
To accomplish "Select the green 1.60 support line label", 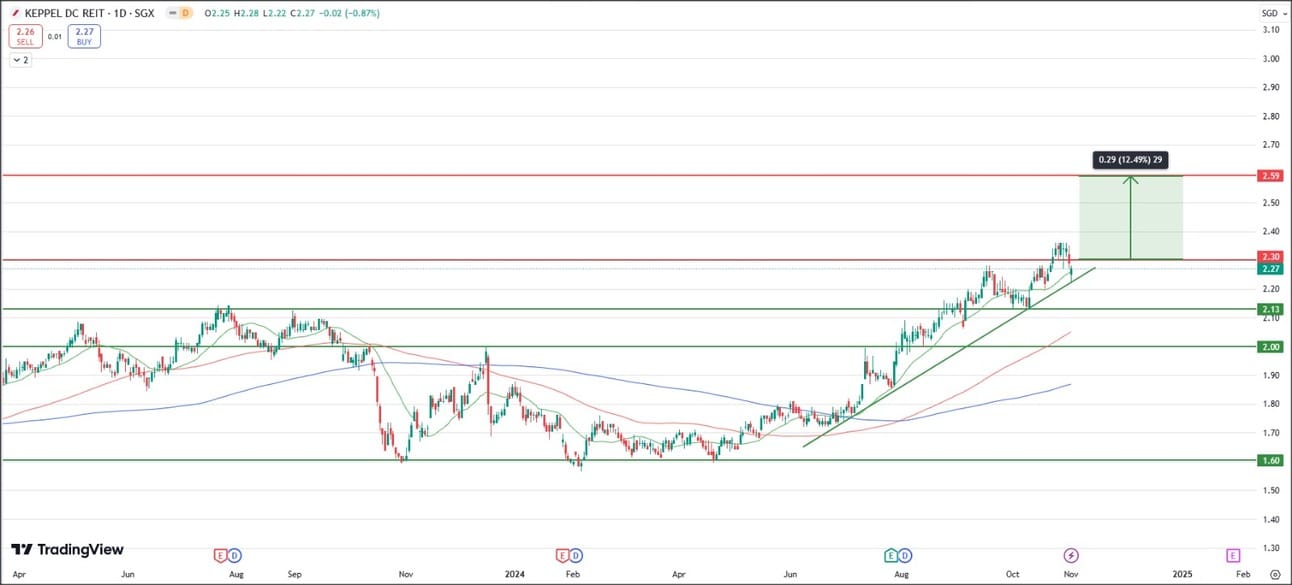I will [x=1270, y=460].
